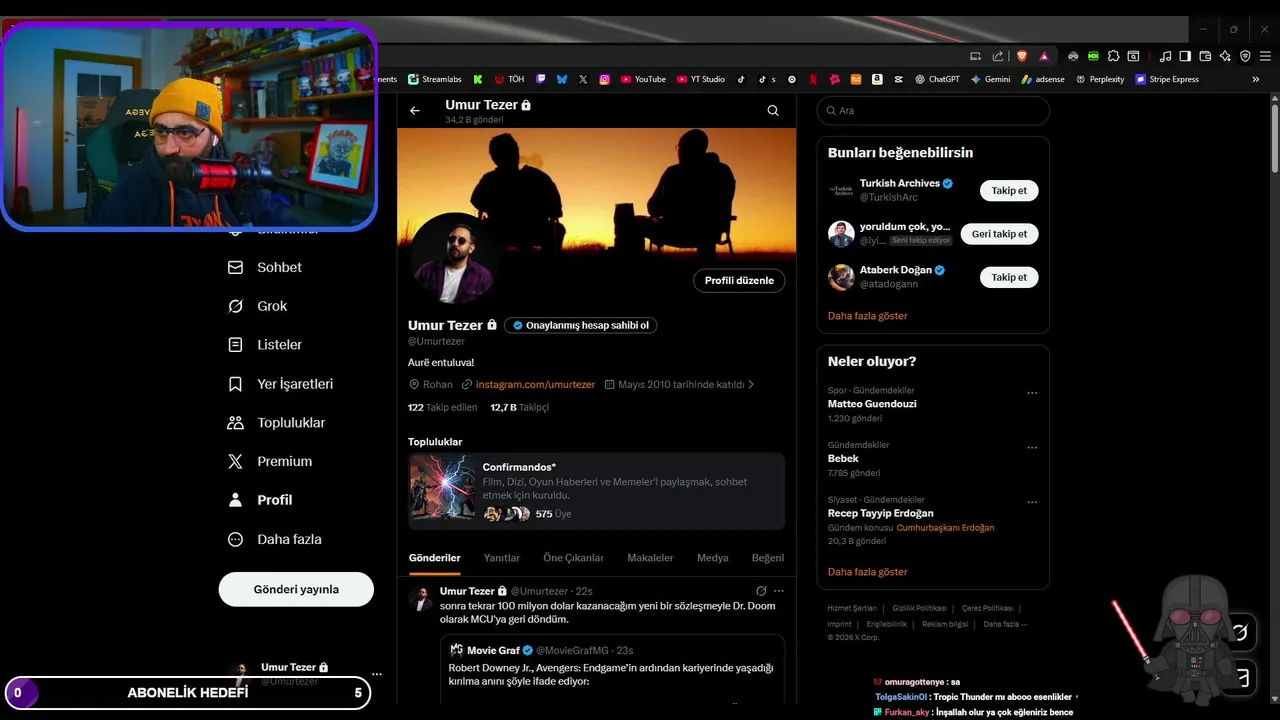The image size is (1280, 720).
Task: Click the Profili düzenle button
Action: [x=739, y=281]
